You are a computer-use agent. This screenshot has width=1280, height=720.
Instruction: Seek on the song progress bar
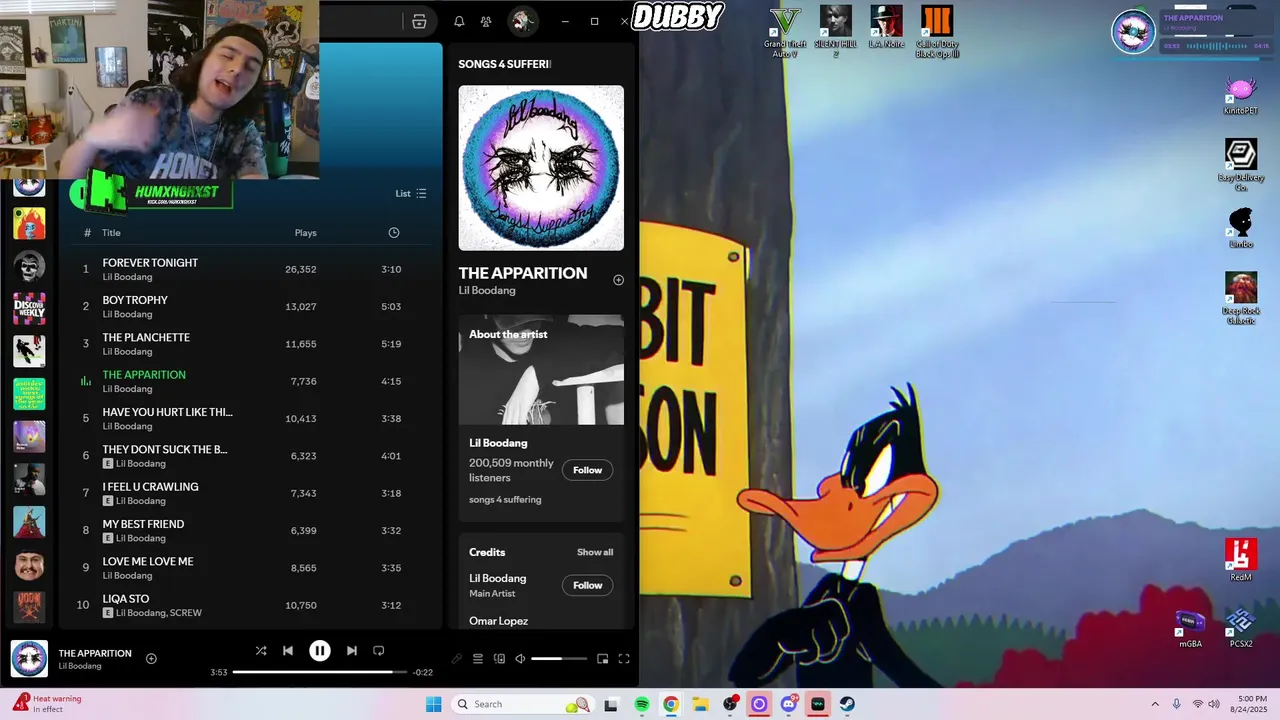(x=320, y=672)
